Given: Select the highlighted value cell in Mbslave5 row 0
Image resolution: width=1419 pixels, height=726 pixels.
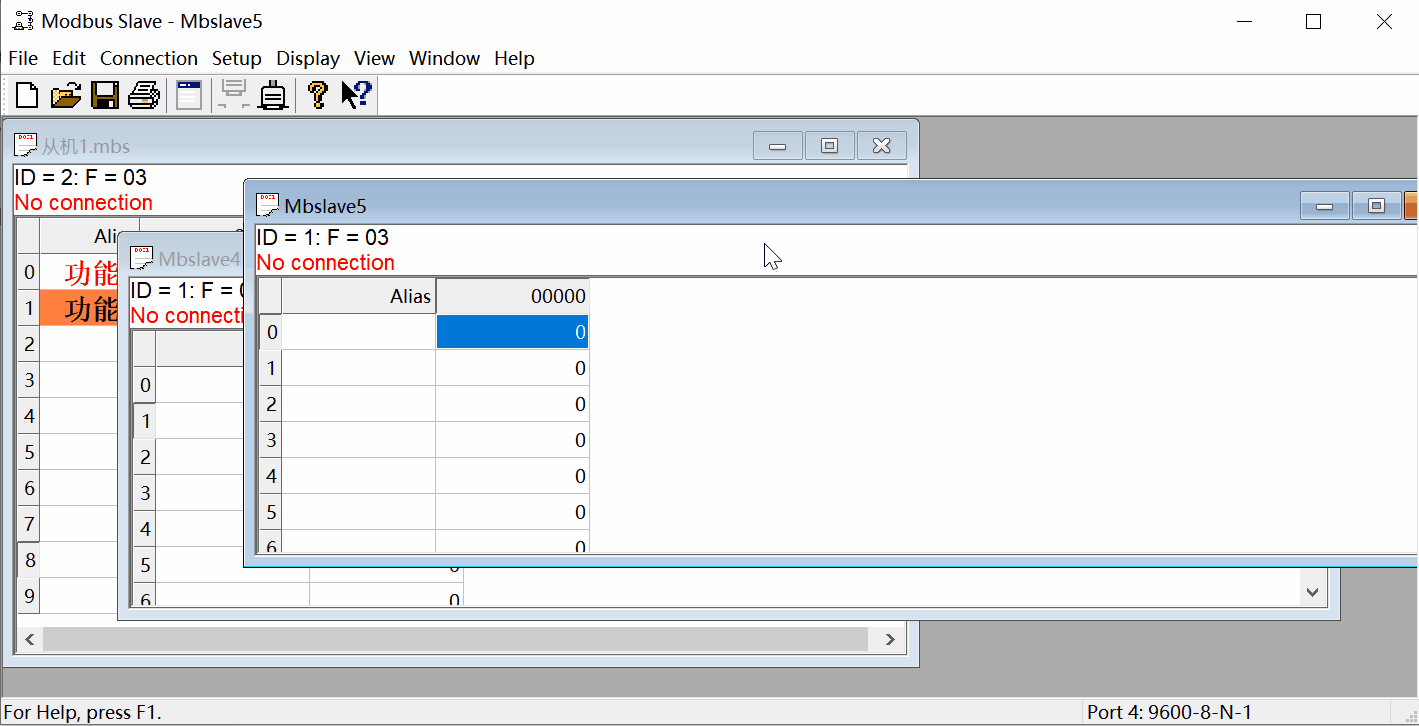Looking at the screenshot, I should 512,332.
